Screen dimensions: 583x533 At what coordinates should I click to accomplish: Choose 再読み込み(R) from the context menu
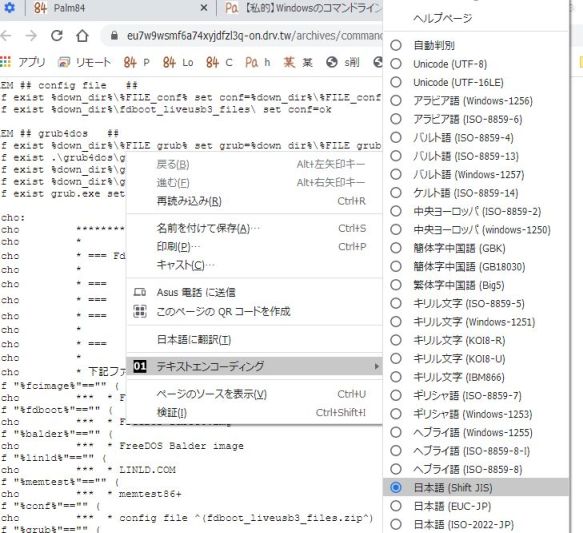[x=254, y=201]
